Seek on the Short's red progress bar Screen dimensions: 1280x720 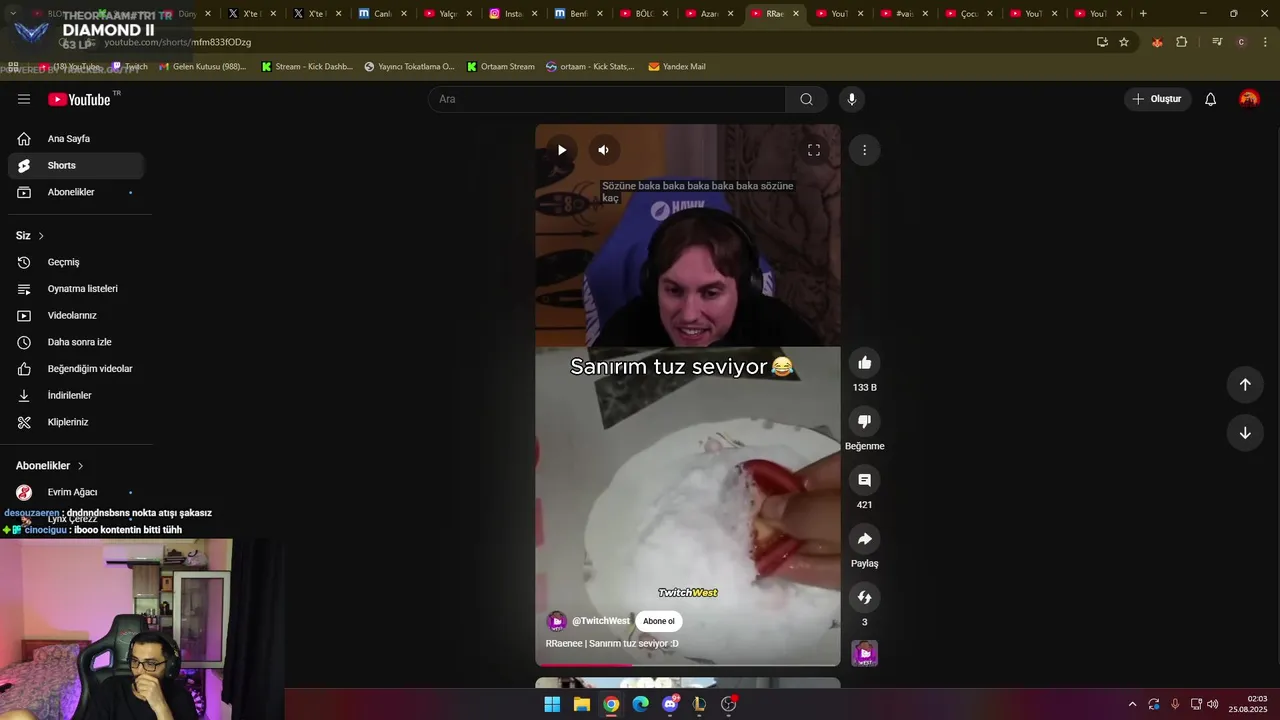(x=688, y=664)
